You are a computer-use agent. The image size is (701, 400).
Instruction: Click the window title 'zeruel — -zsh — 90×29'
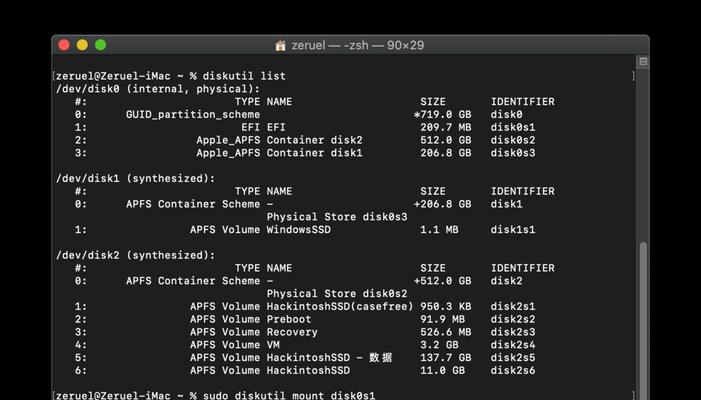[358, 45]
